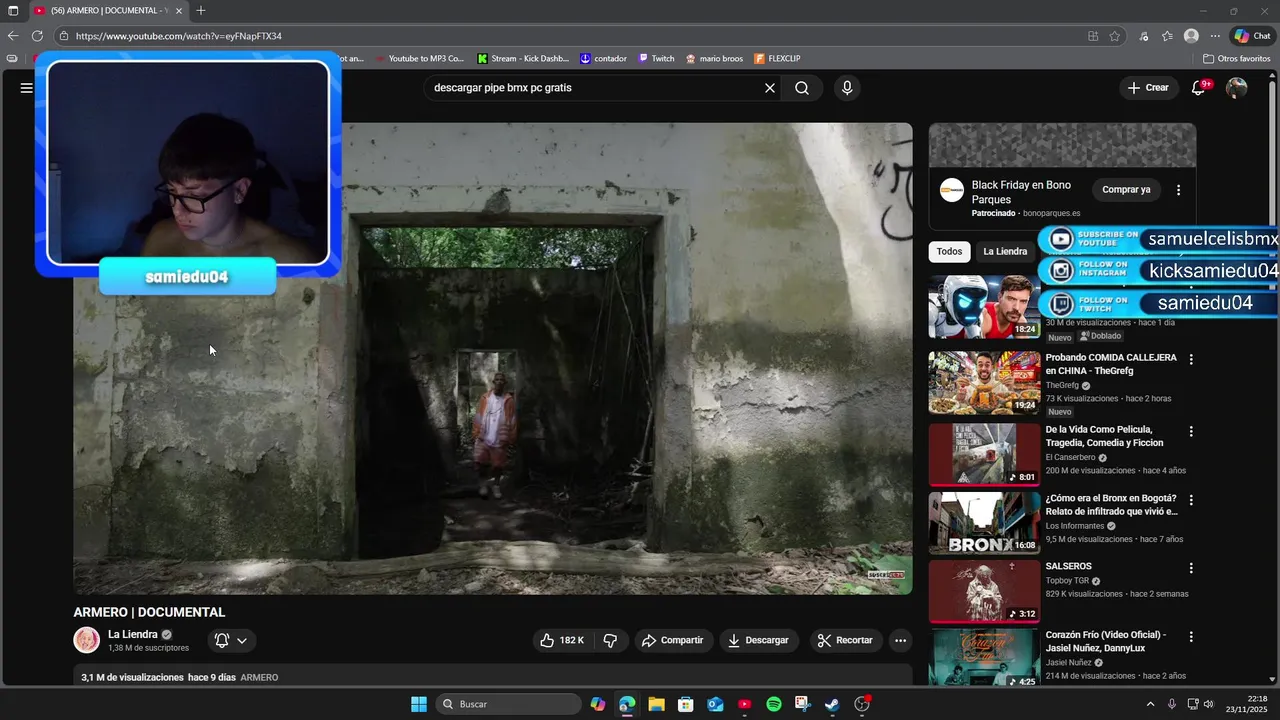
Task: Select the La Liendra filter chip
Action: (1005, 252)
